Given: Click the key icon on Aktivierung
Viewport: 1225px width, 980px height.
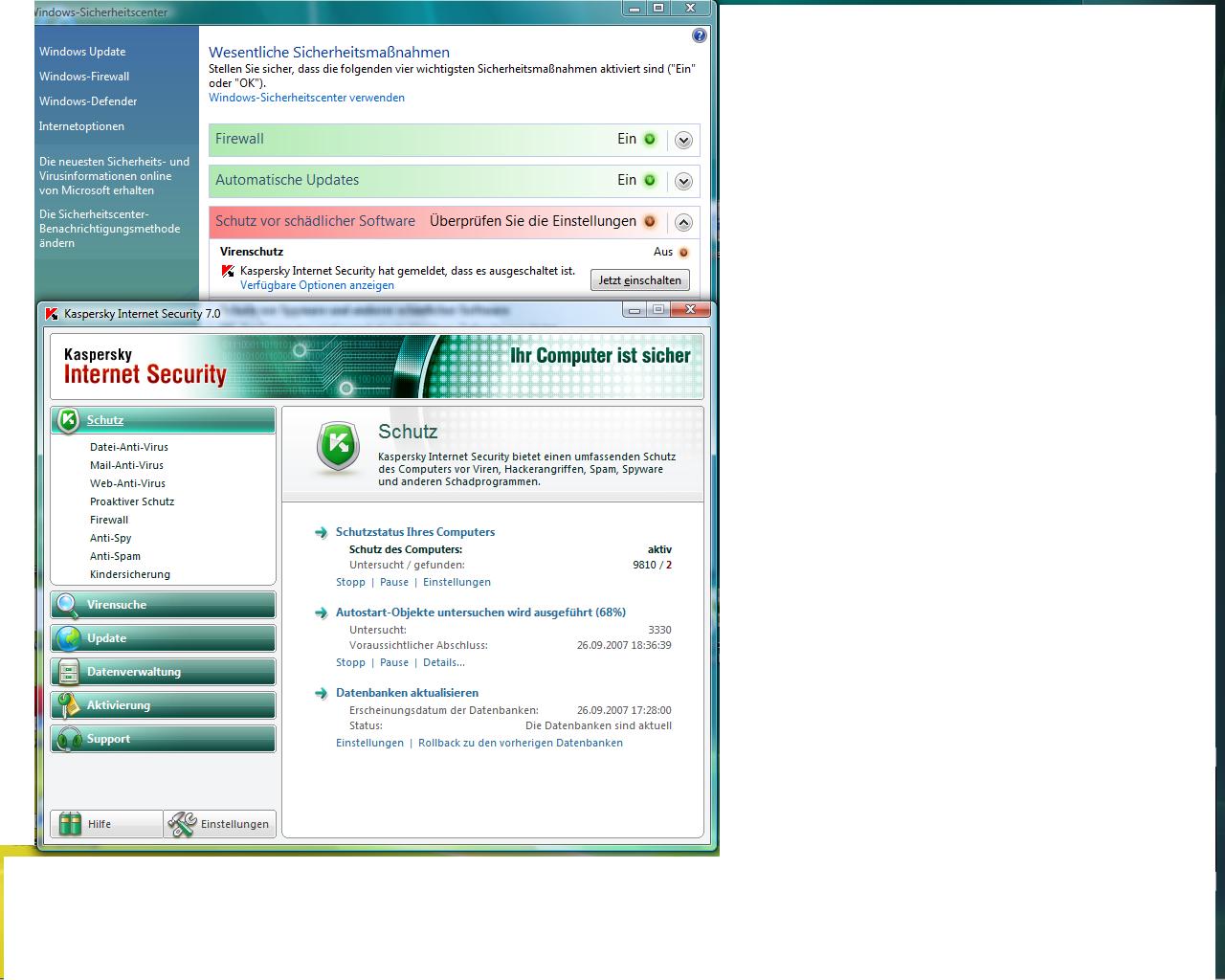Looking at the screenshot, I should tap(68, 705).
